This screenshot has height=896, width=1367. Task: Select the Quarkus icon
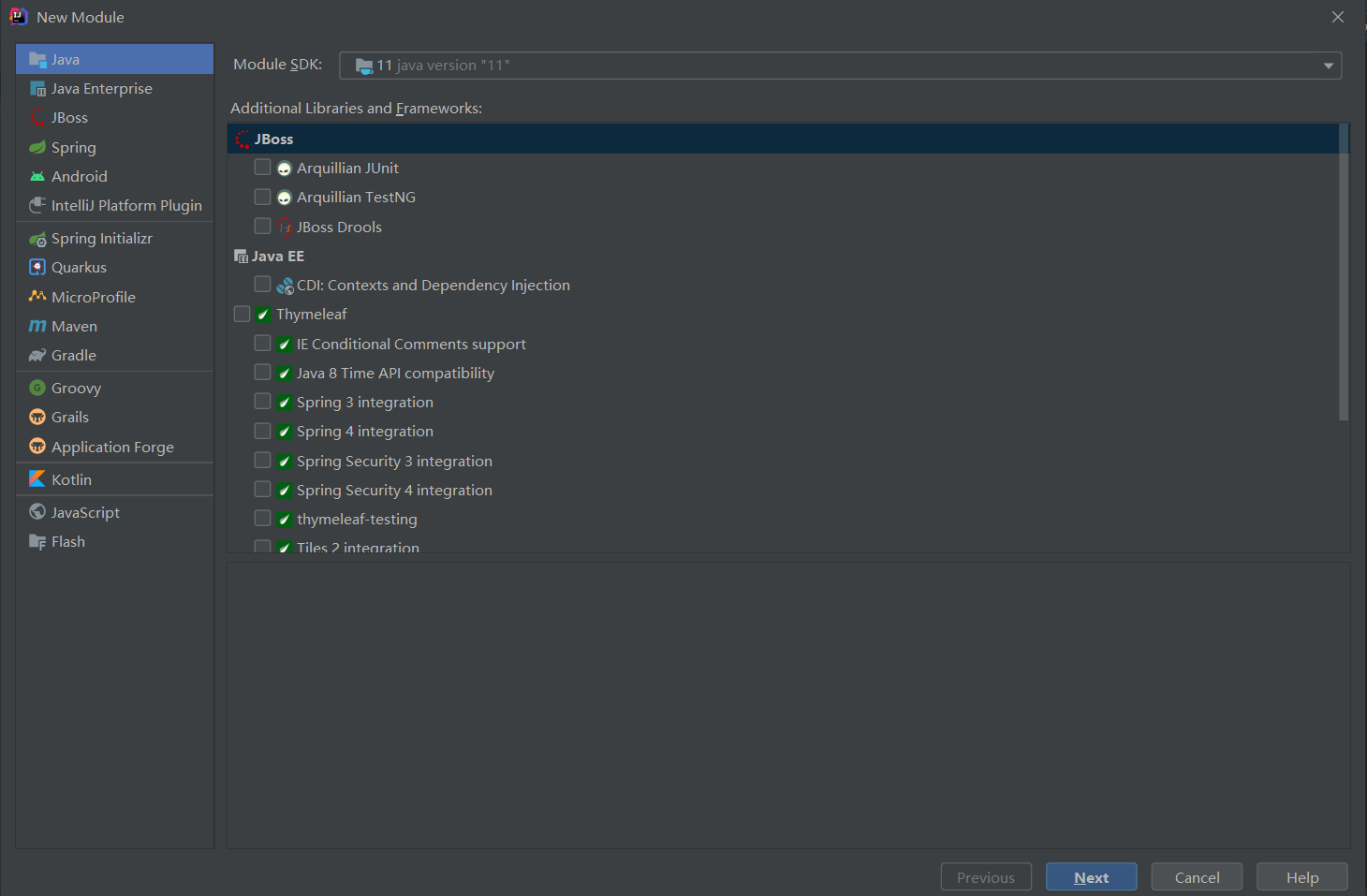[x=37, y=268]
